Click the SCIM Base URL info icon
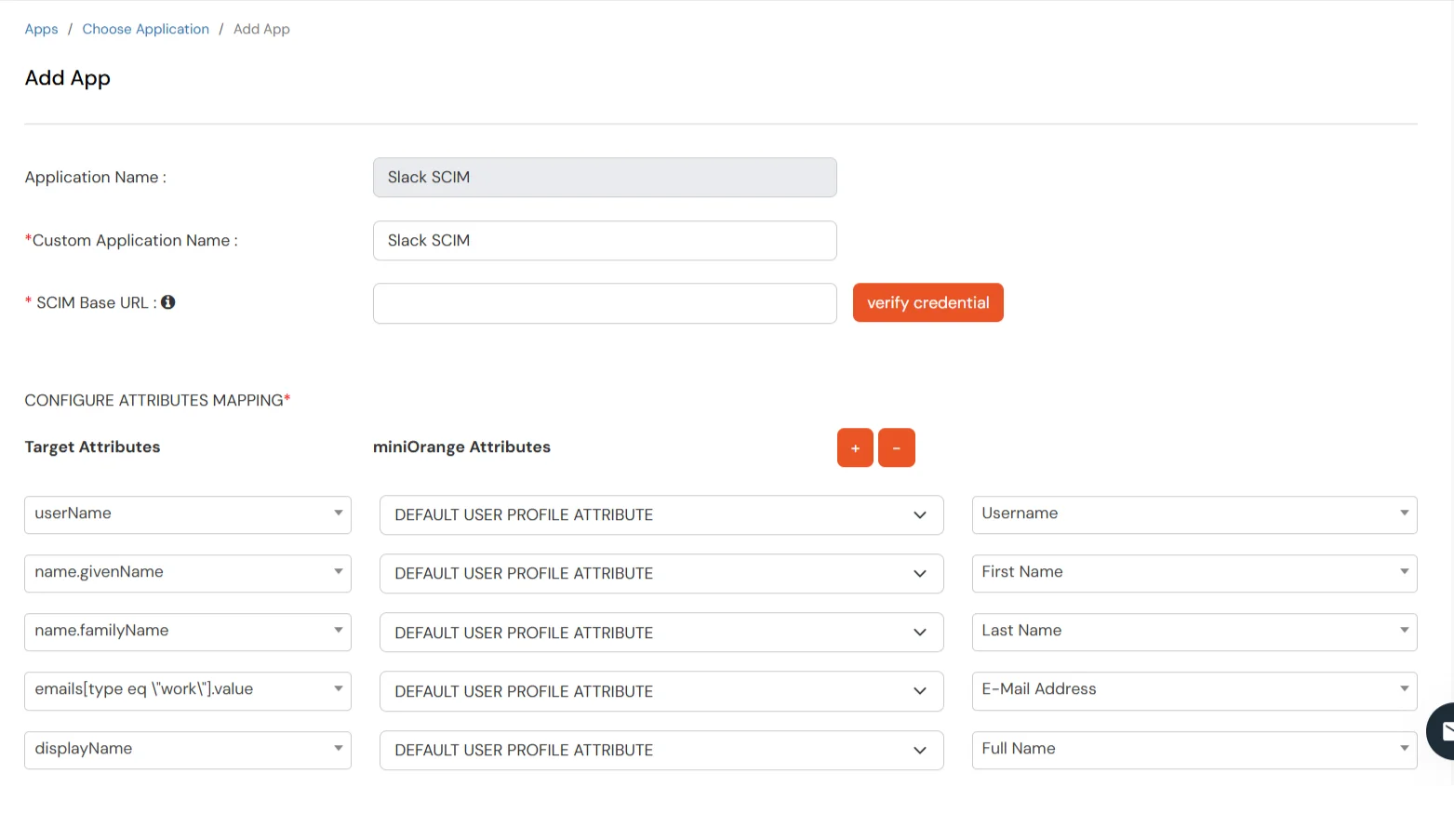1454x840 pixels. coord(167,302)
